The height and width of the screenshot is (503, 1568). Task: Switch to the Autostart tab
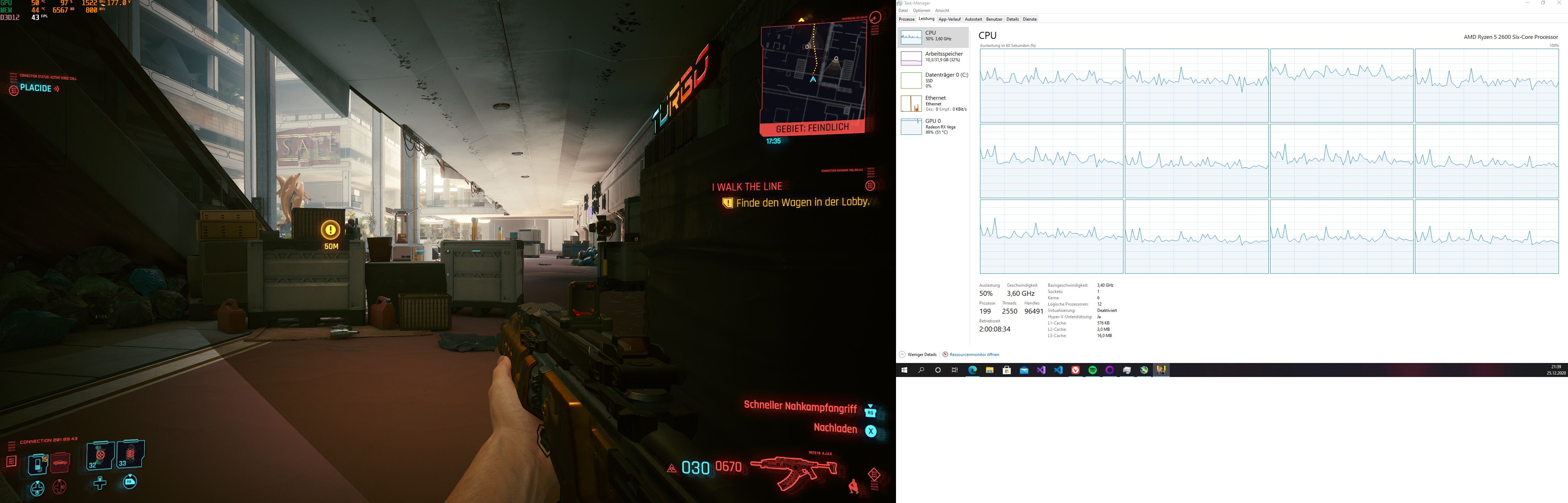pyautogui.click(x=973, y=20)
